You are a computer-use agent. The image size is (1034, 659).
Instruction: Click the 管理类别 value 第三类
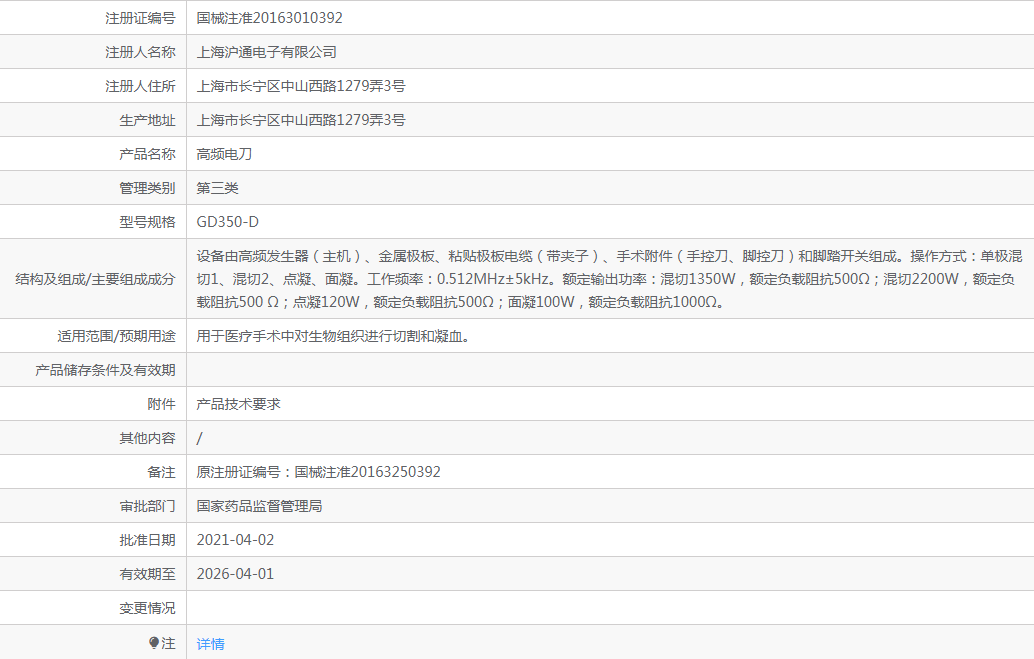216,187
